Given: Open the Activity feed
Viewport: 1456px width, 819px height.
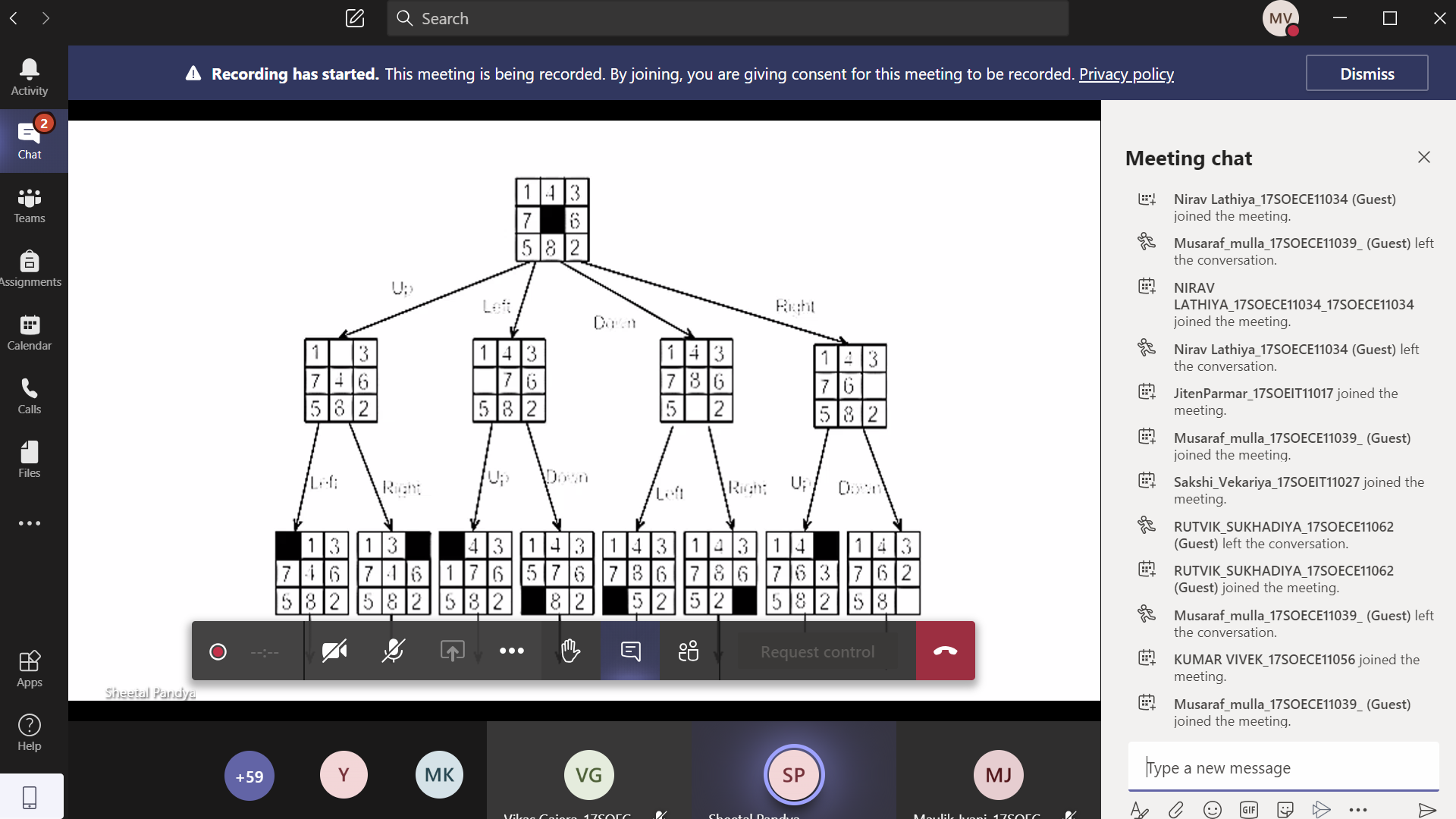Looking at the screenshot, I should click(x=30, y=77).
